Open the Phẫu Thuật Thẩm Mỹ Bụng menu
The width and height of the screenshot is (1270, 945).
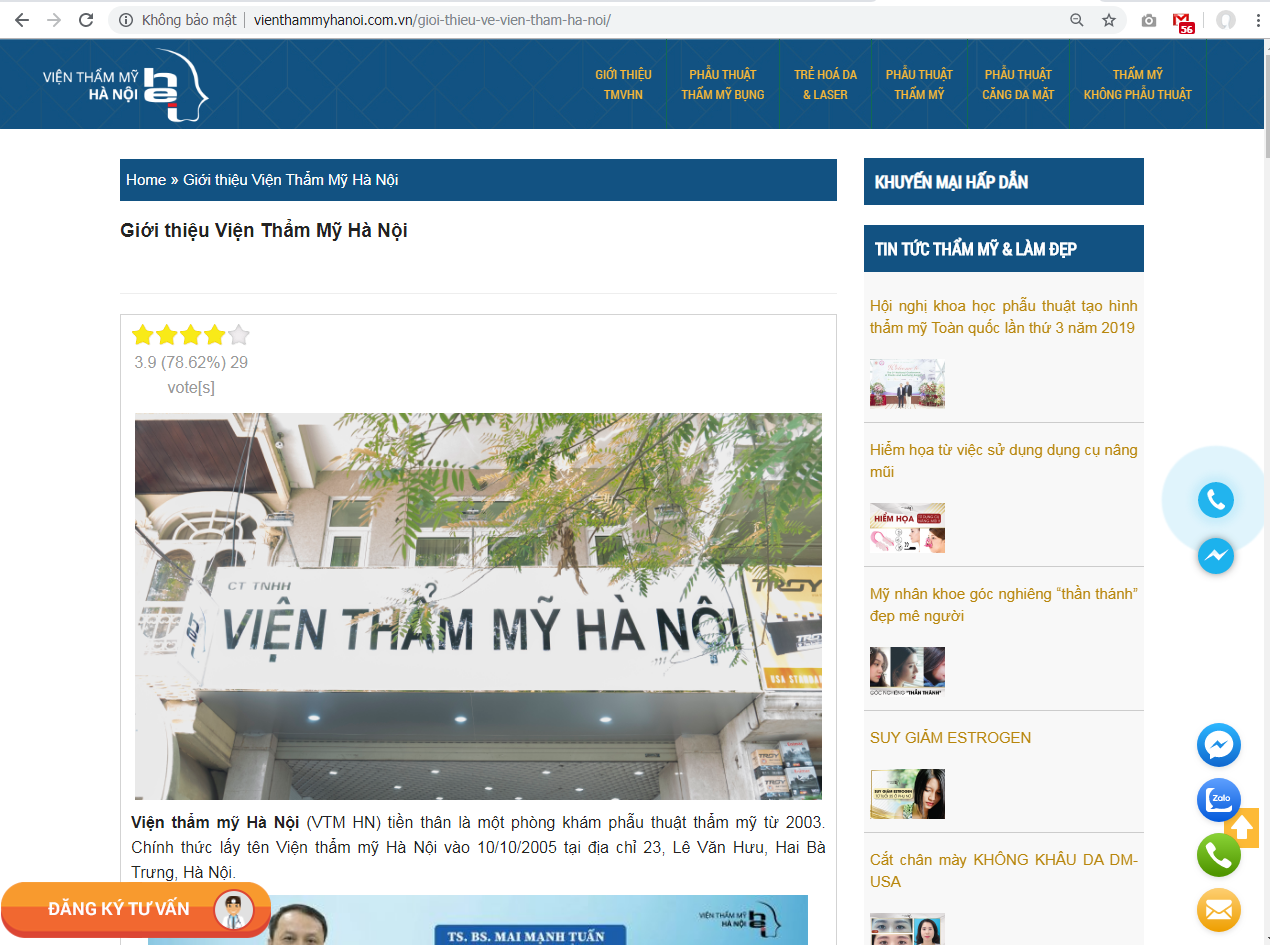(722, 85)
